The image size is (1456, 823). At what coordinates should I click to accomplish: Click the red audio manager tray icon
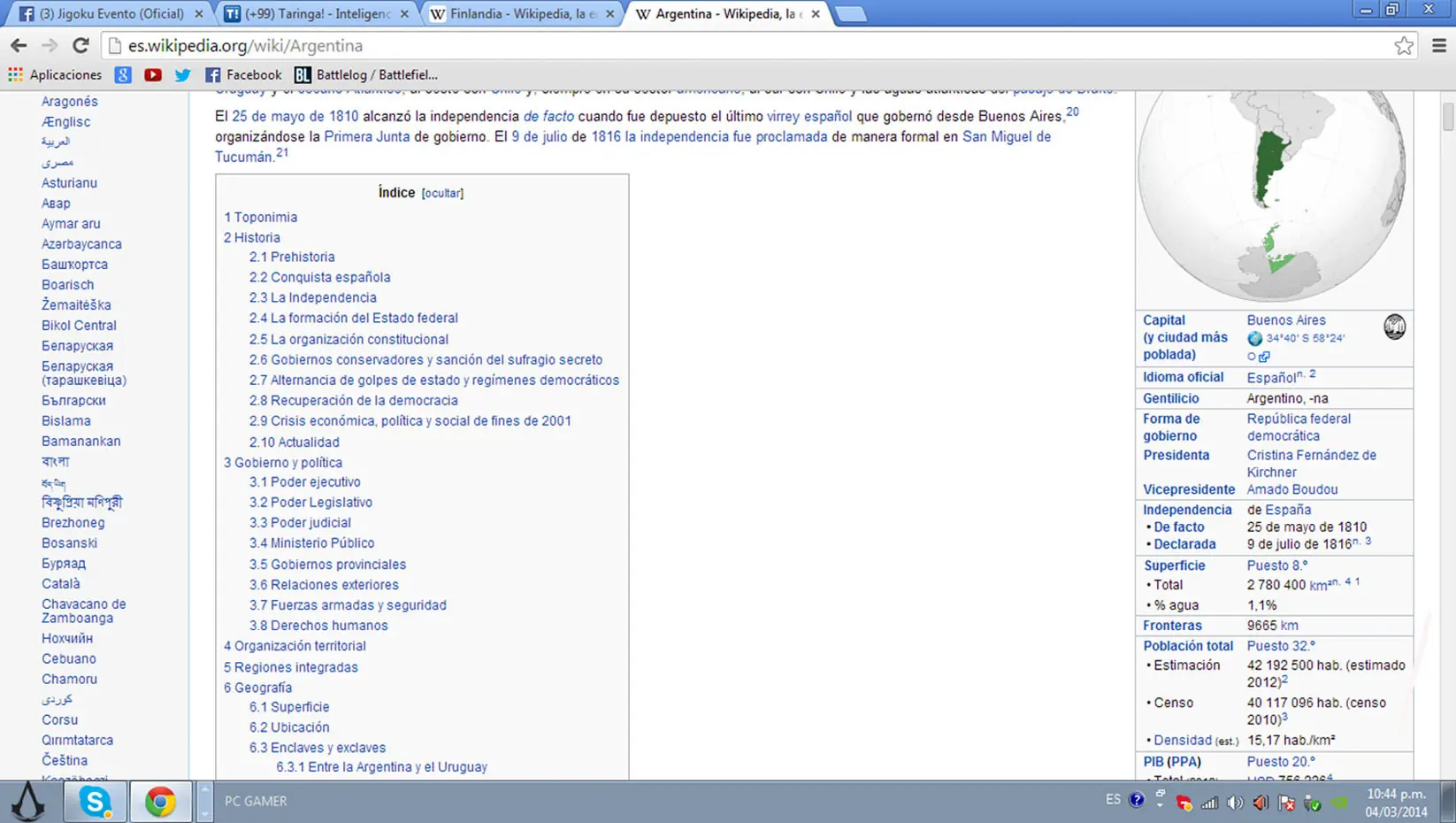tap(1261, 803)
